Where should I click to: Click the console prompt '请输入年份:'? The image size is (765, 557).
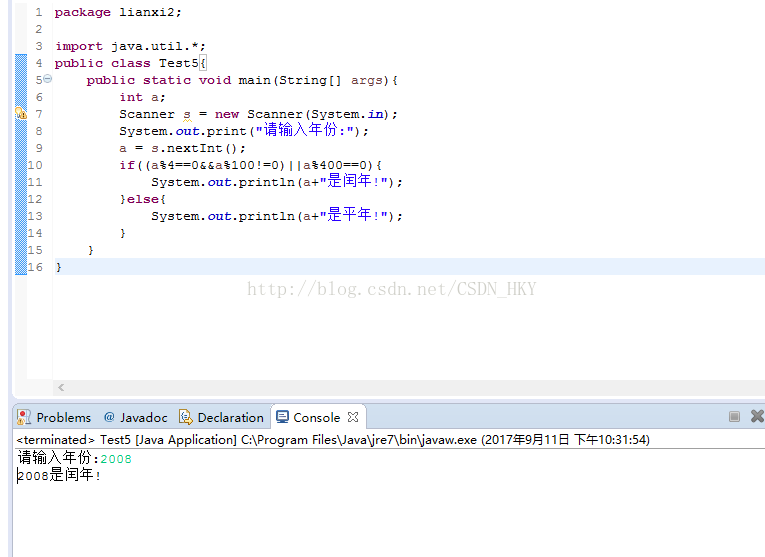click(x=58, y=458)
